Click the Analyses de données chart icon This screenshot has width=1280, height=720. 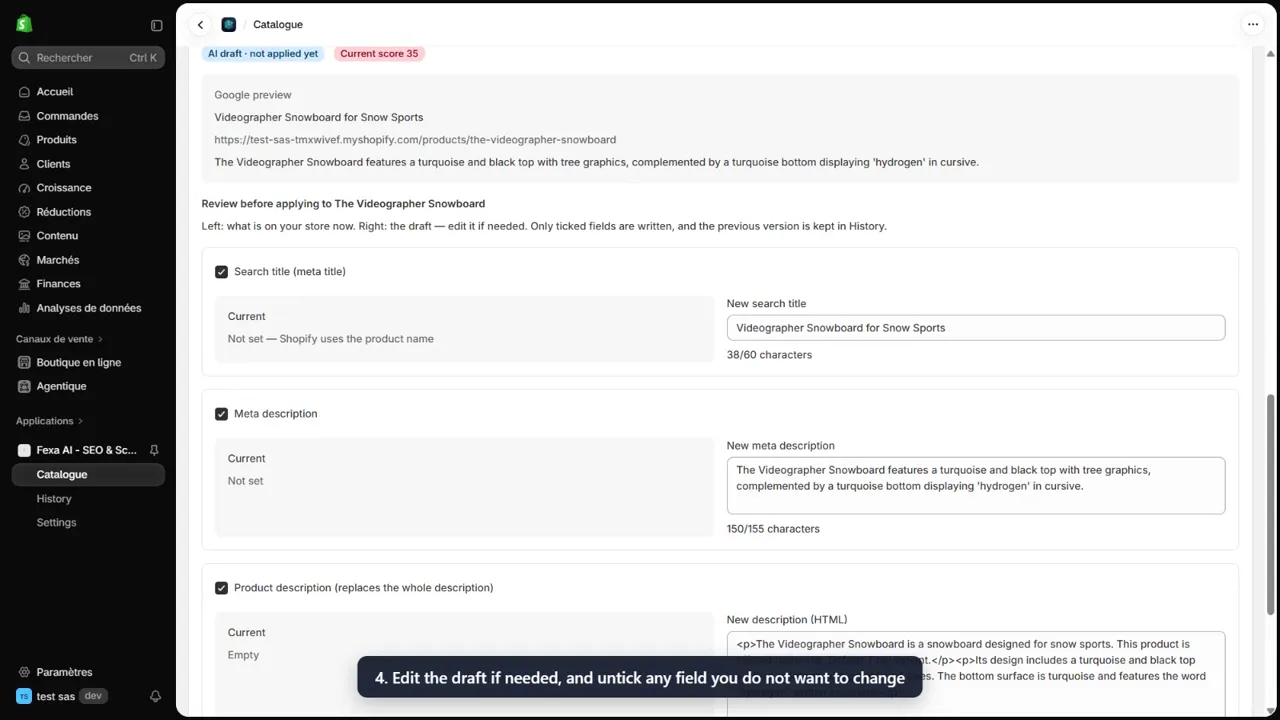pos(24,308)
